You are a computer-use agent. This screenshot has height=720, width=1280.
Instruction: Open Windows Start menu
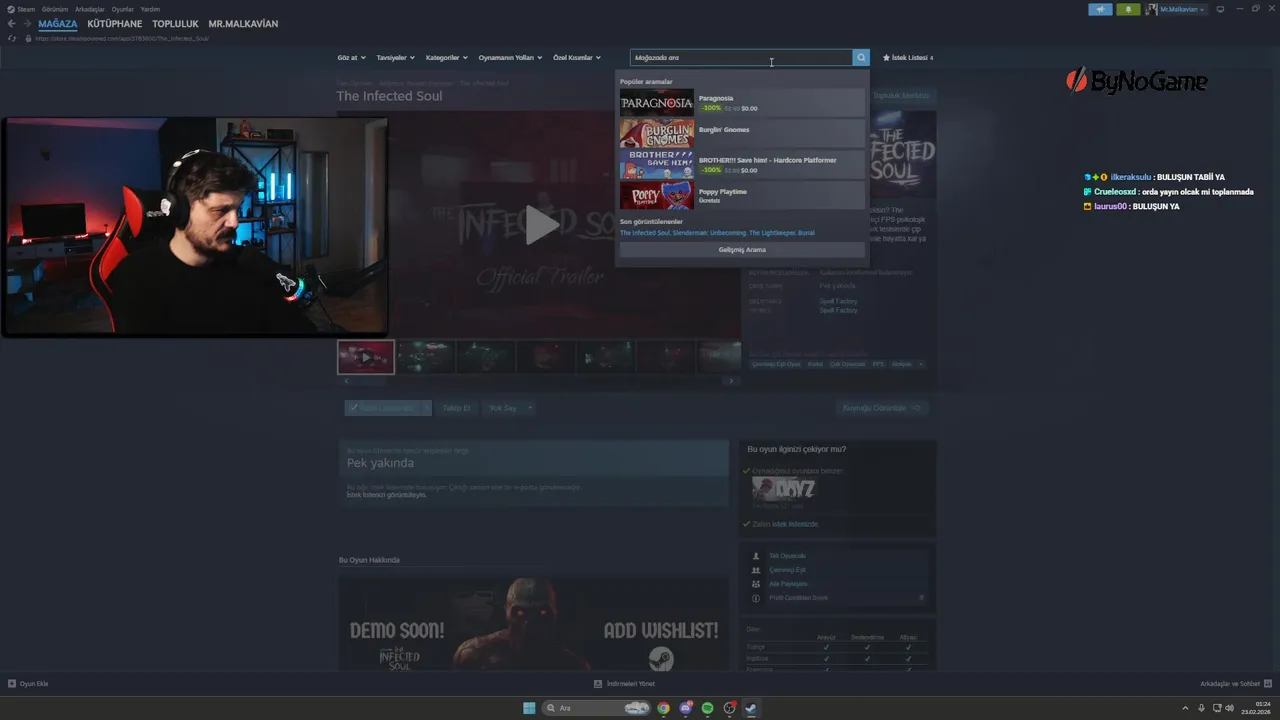coord(529,708)
